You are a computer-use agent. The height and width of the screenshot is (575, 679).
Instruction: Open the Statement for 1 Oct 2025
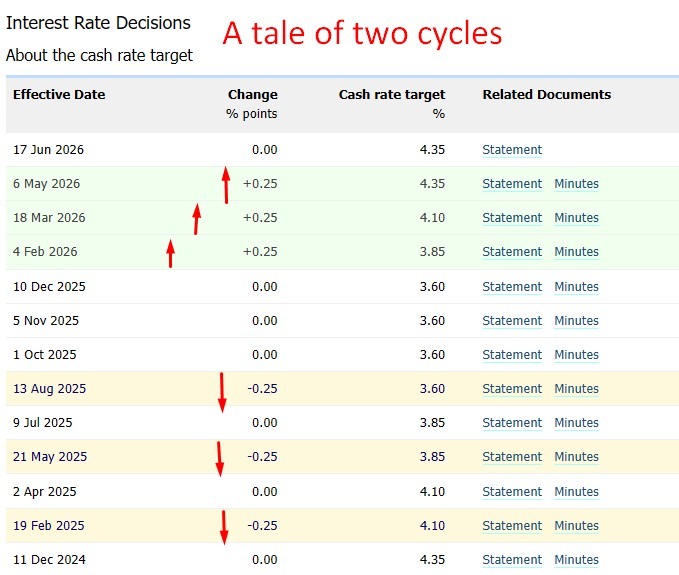point(512,355)
